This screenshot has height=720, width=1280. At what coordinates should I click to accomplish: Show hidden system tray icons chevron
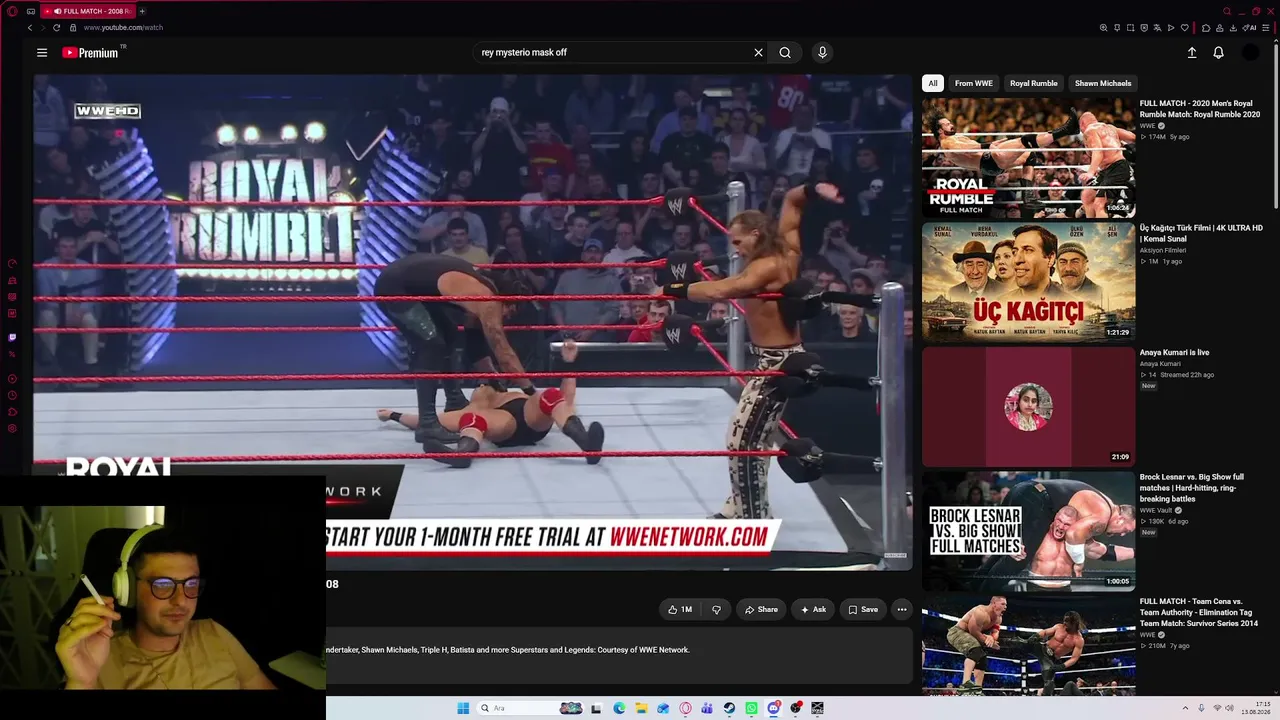tap(1185, 708)
